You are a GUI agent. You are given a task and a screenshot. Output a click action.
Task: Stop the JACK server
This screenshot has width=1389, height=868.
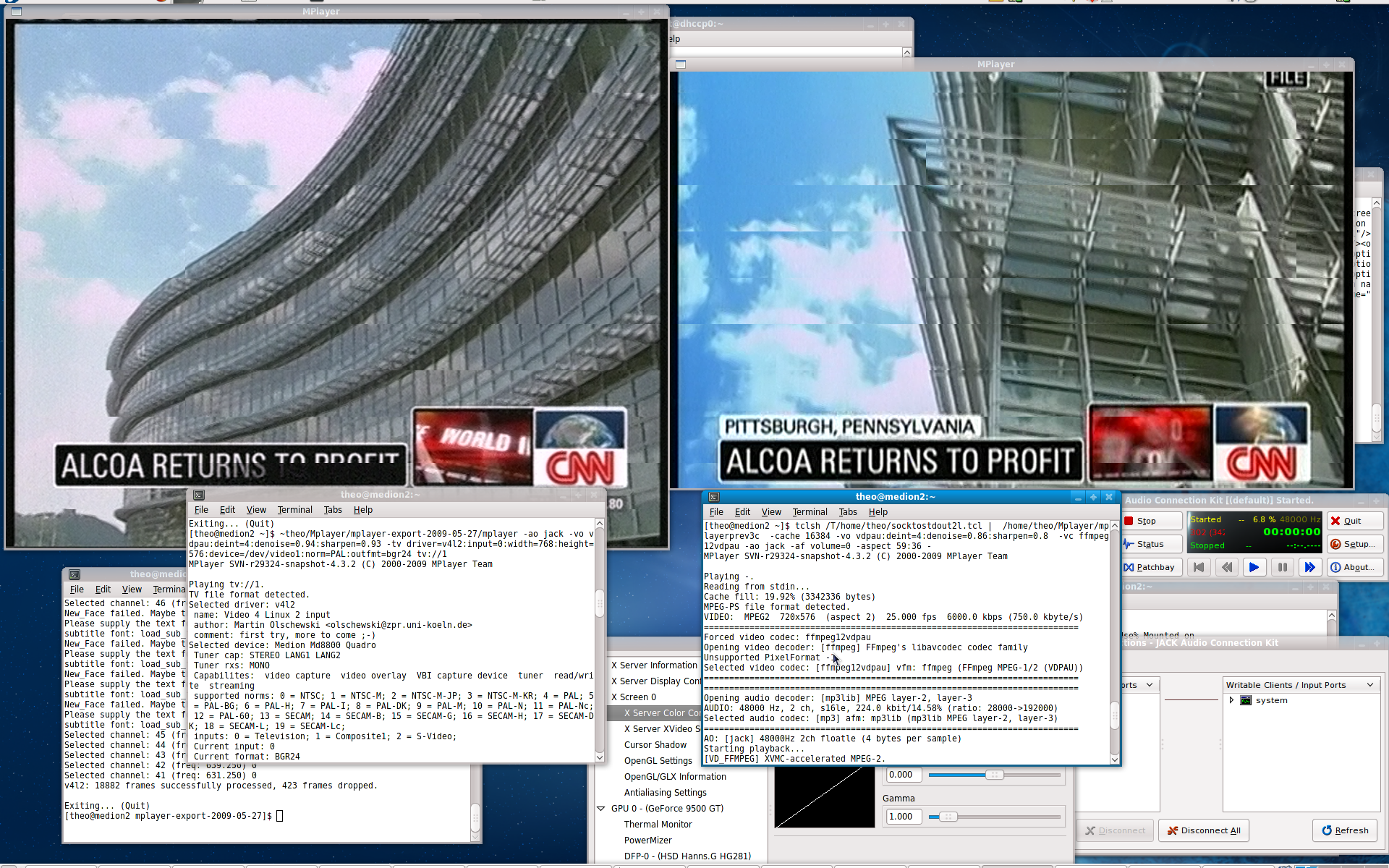point(1150,521)
